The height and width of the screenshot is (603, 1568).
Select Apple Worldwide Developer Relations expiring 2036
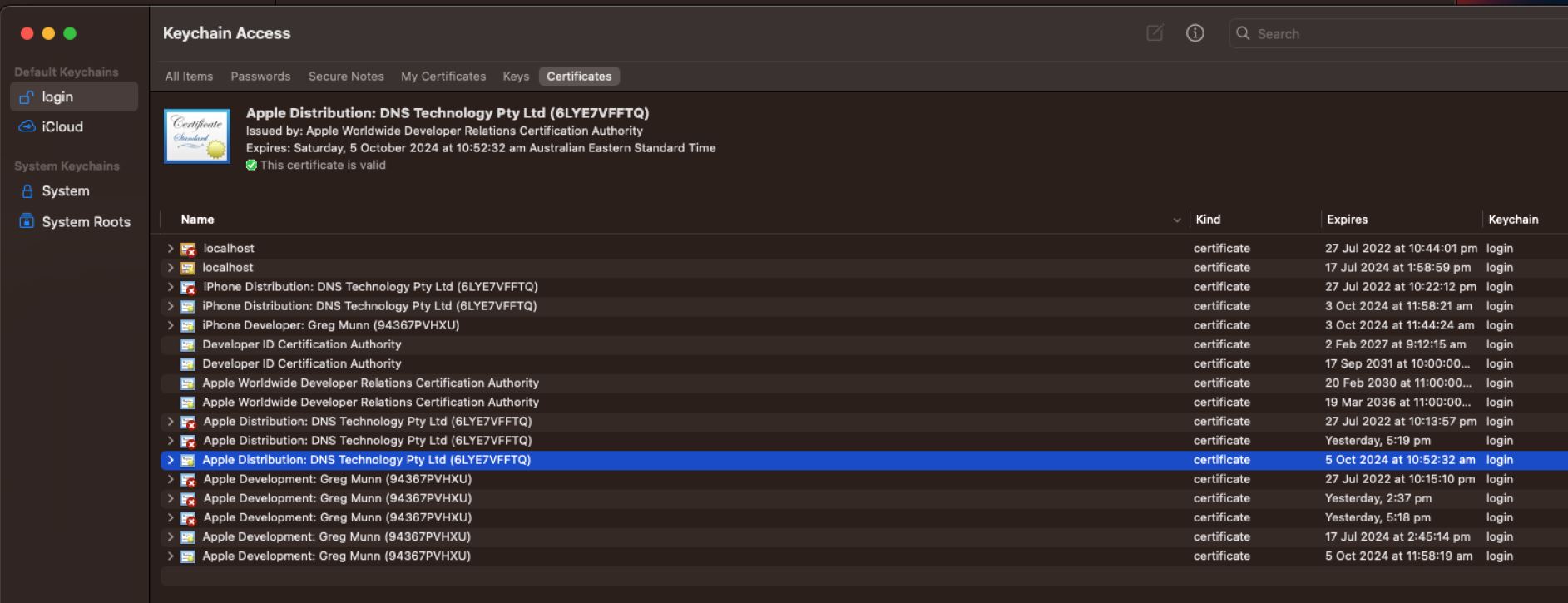(370, 403)
